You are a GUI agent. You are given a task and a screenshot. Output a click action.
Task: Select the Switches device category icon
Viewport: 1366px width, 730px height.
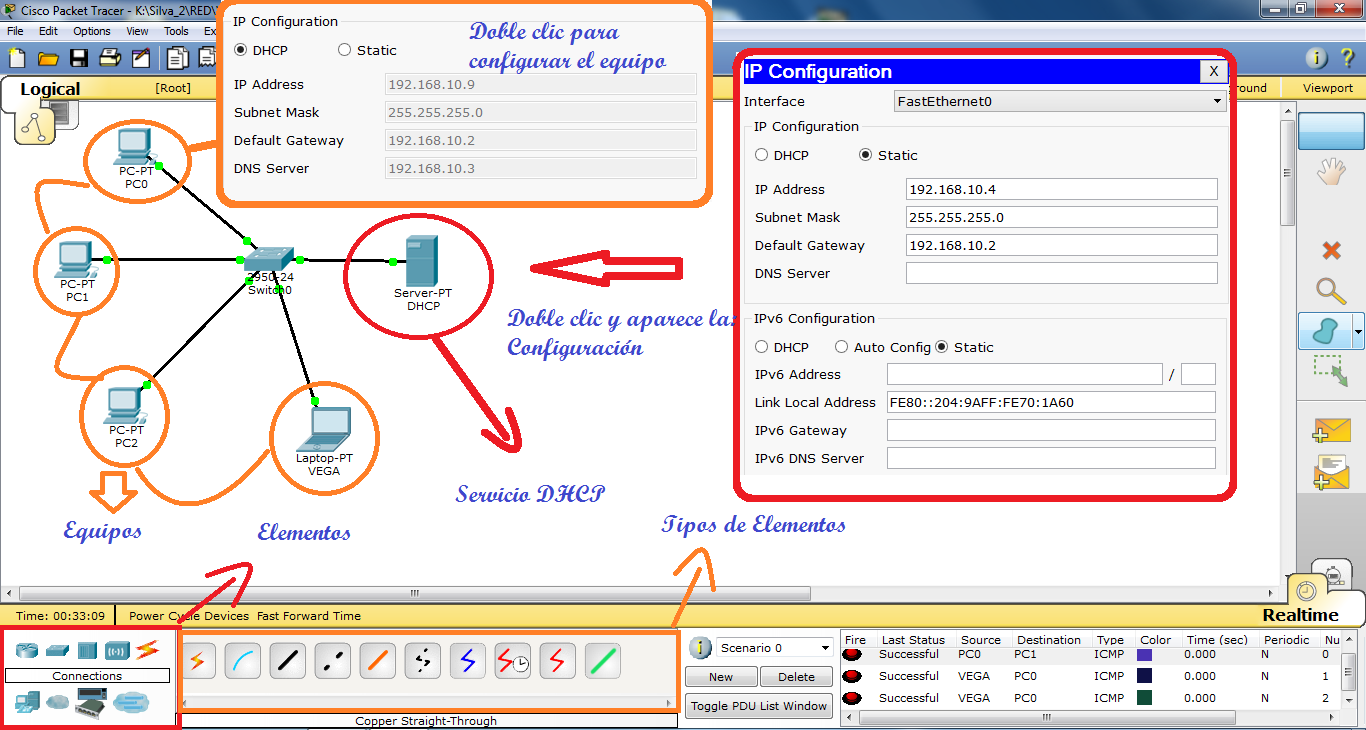pyautogui.click(x=57, y=651)
